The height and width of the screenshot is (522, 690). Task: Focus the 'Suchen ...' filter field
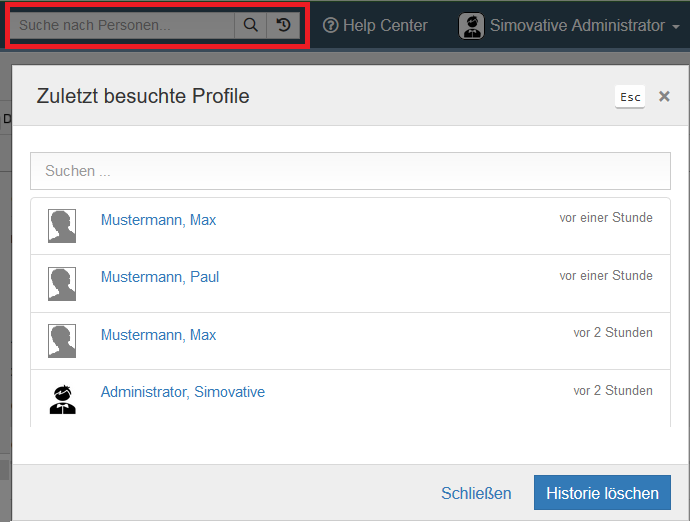coord(350,171)
